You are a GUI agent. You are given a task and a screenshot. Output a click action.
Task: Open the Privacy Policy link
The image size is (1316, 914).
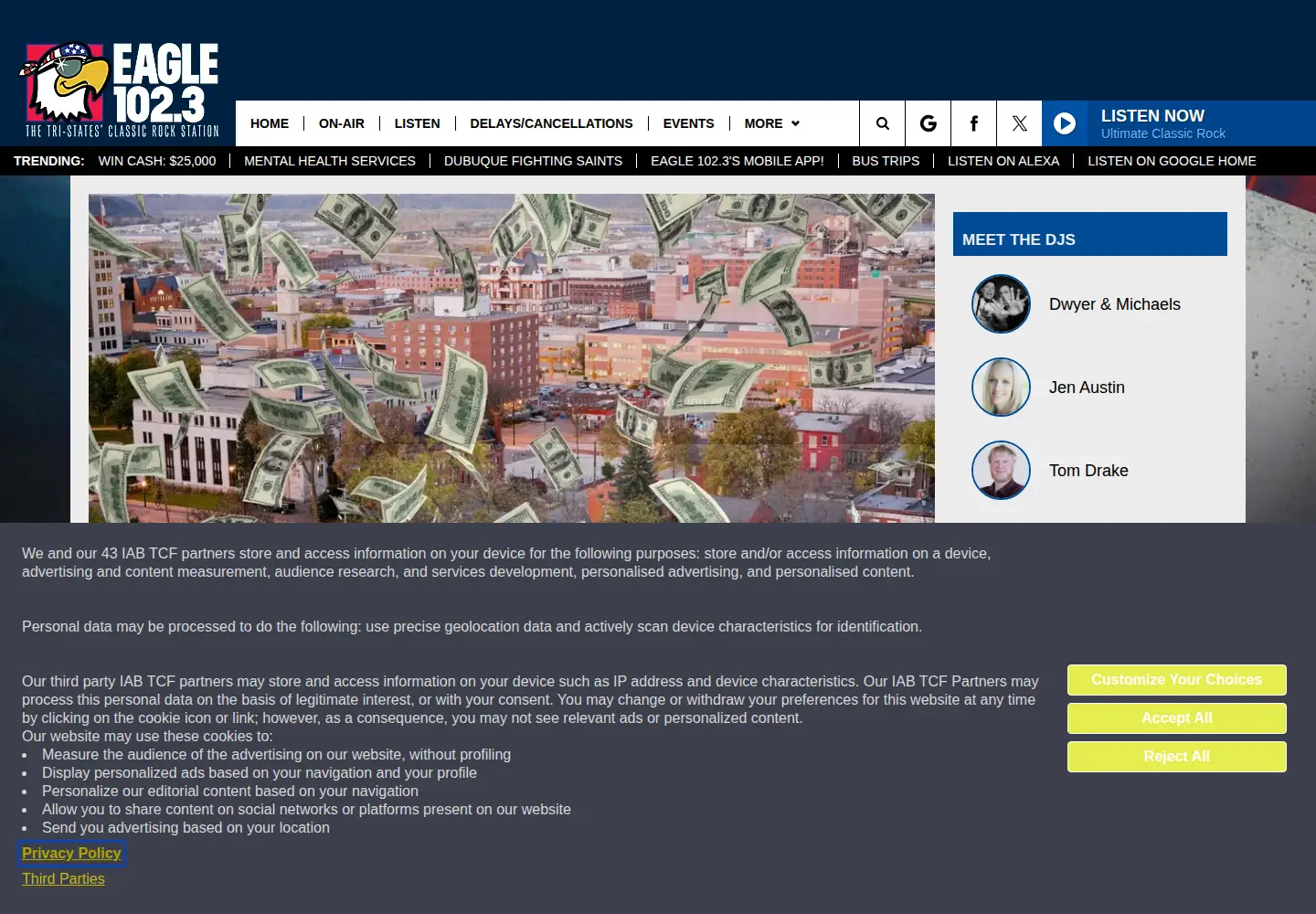click(x=71, y=853)
